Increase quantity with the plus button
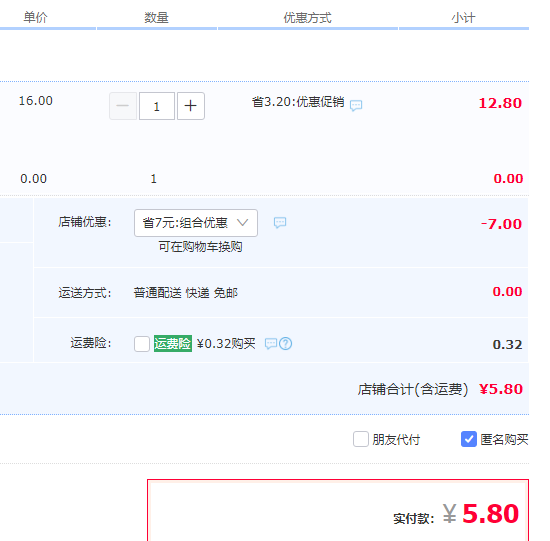The image size is (550, 541). (190, 106)
